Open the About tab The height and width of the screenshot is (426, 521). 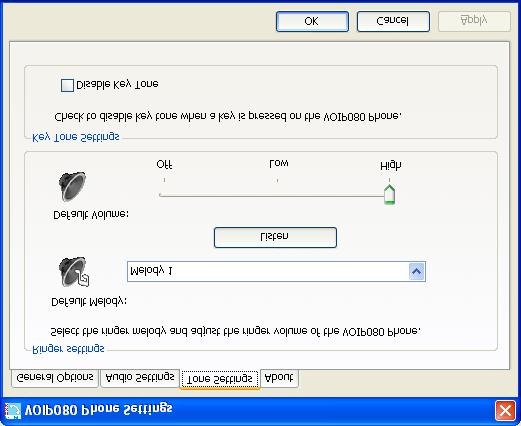(x=279, y=378)
